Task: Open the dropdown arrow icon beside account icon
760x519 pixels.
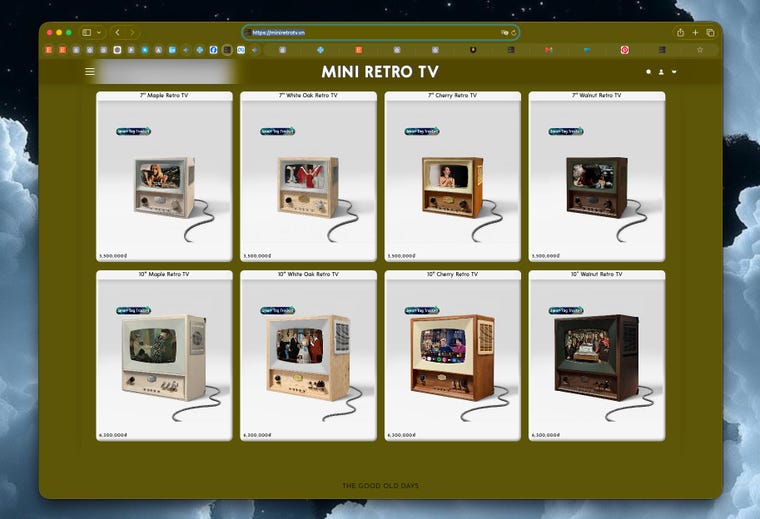Action: click(674, 72)
